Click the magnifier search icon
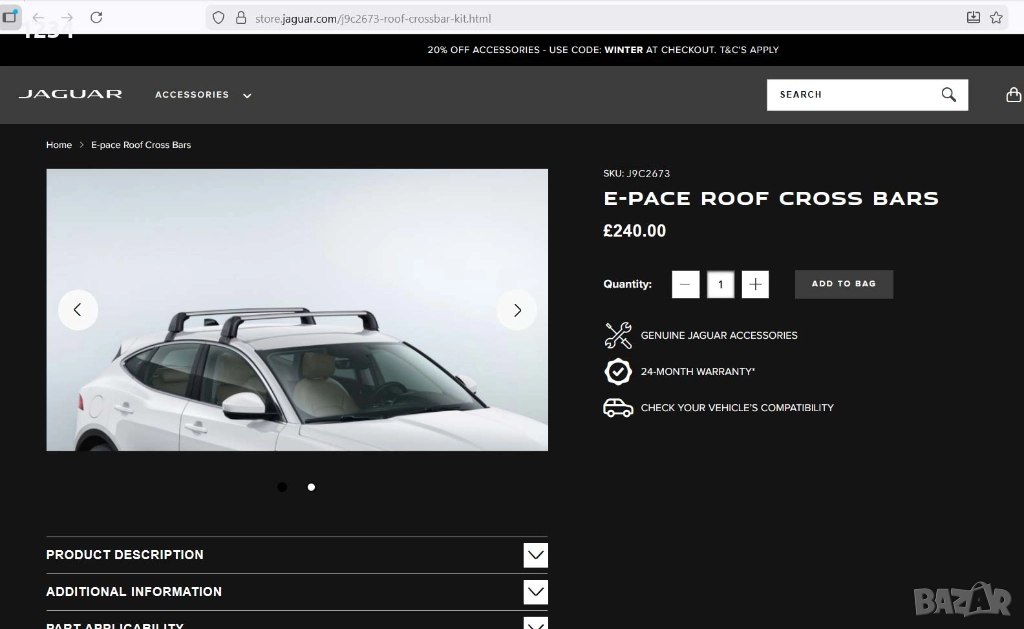1024x629 pixels. (949, 95)
